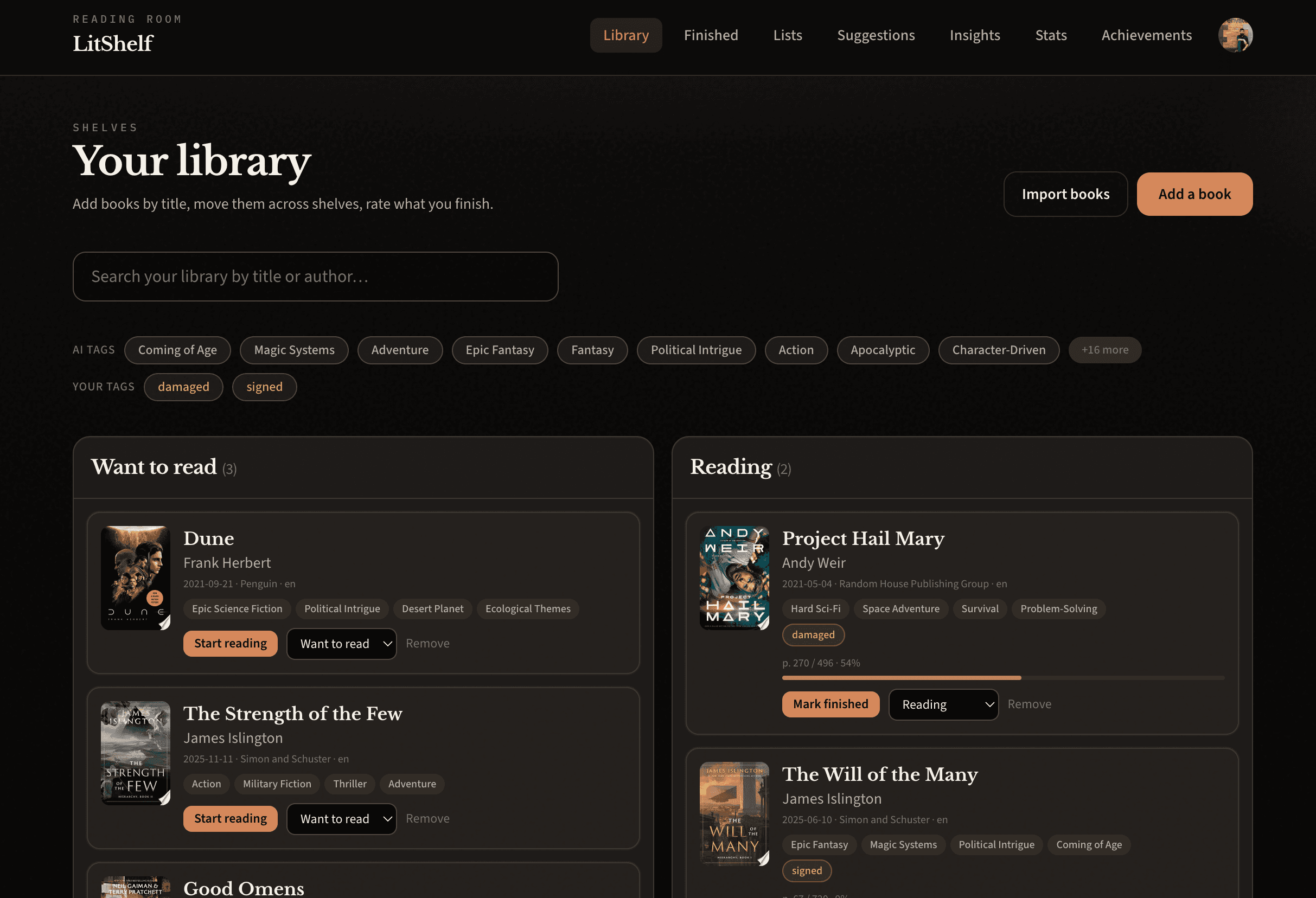This screenshot has width=1316, height=898.
Task: Enable the Epic Fantasy AI tag filter
Action: 500,350
